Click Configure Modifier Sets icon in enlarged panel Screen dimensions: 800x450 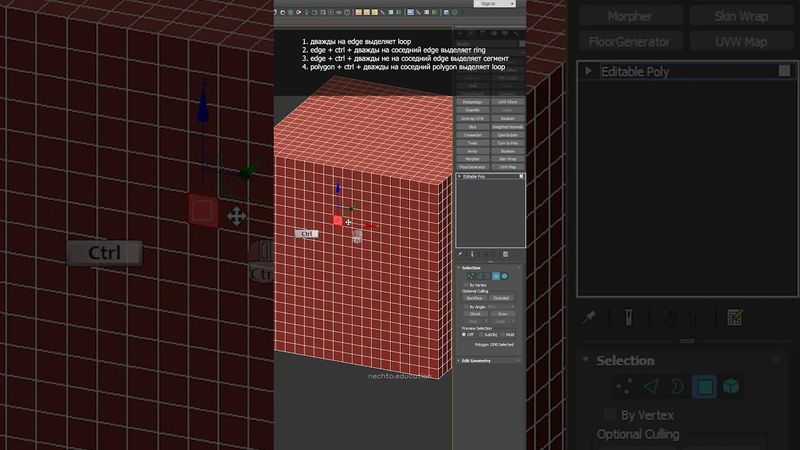[x=735, y=317]
